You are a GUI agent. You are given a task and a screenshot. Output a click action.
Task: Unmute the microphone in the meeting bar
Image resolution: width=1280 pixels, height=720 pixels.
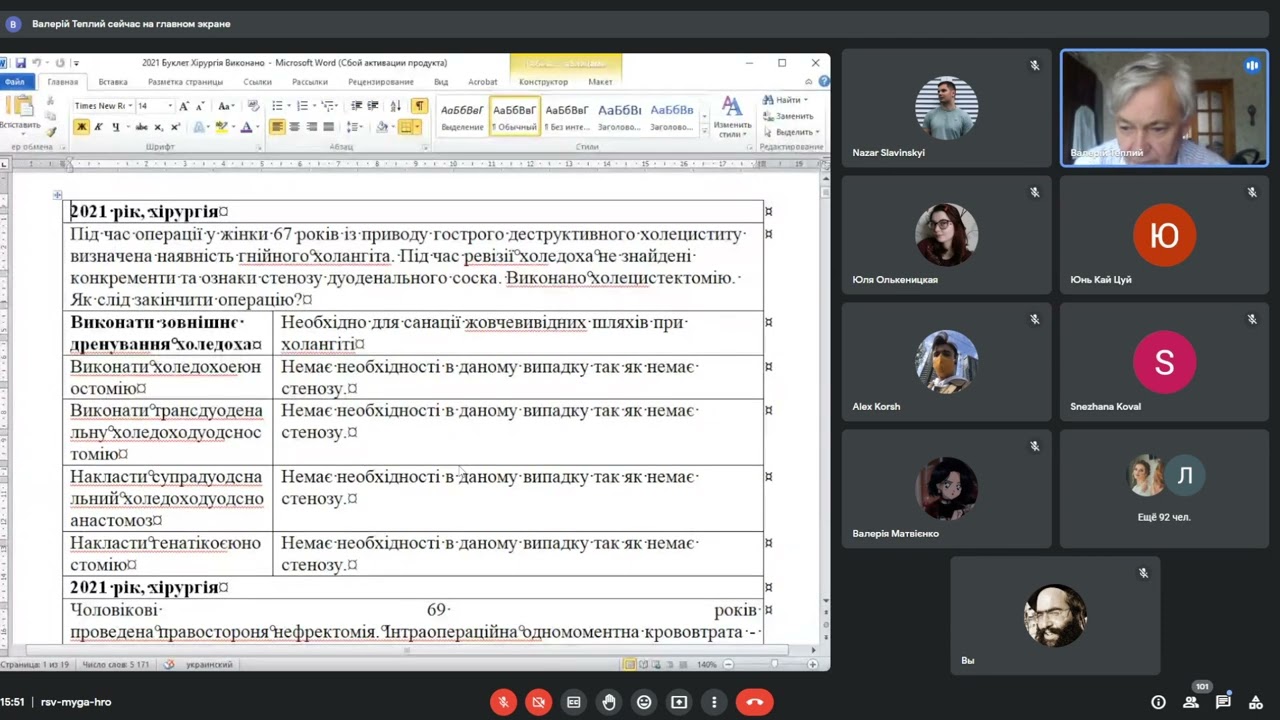pos(504,702)
